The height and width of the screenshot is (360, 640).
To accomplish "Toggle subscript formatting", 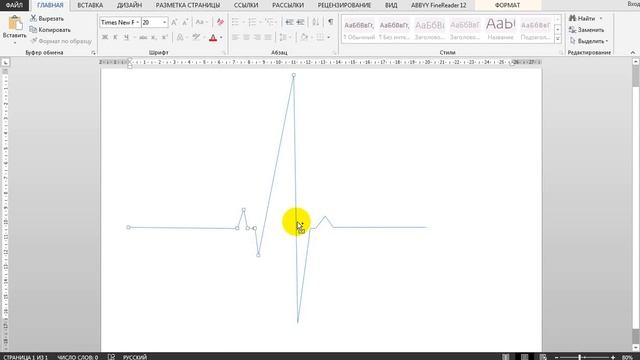I will point(154,38).
